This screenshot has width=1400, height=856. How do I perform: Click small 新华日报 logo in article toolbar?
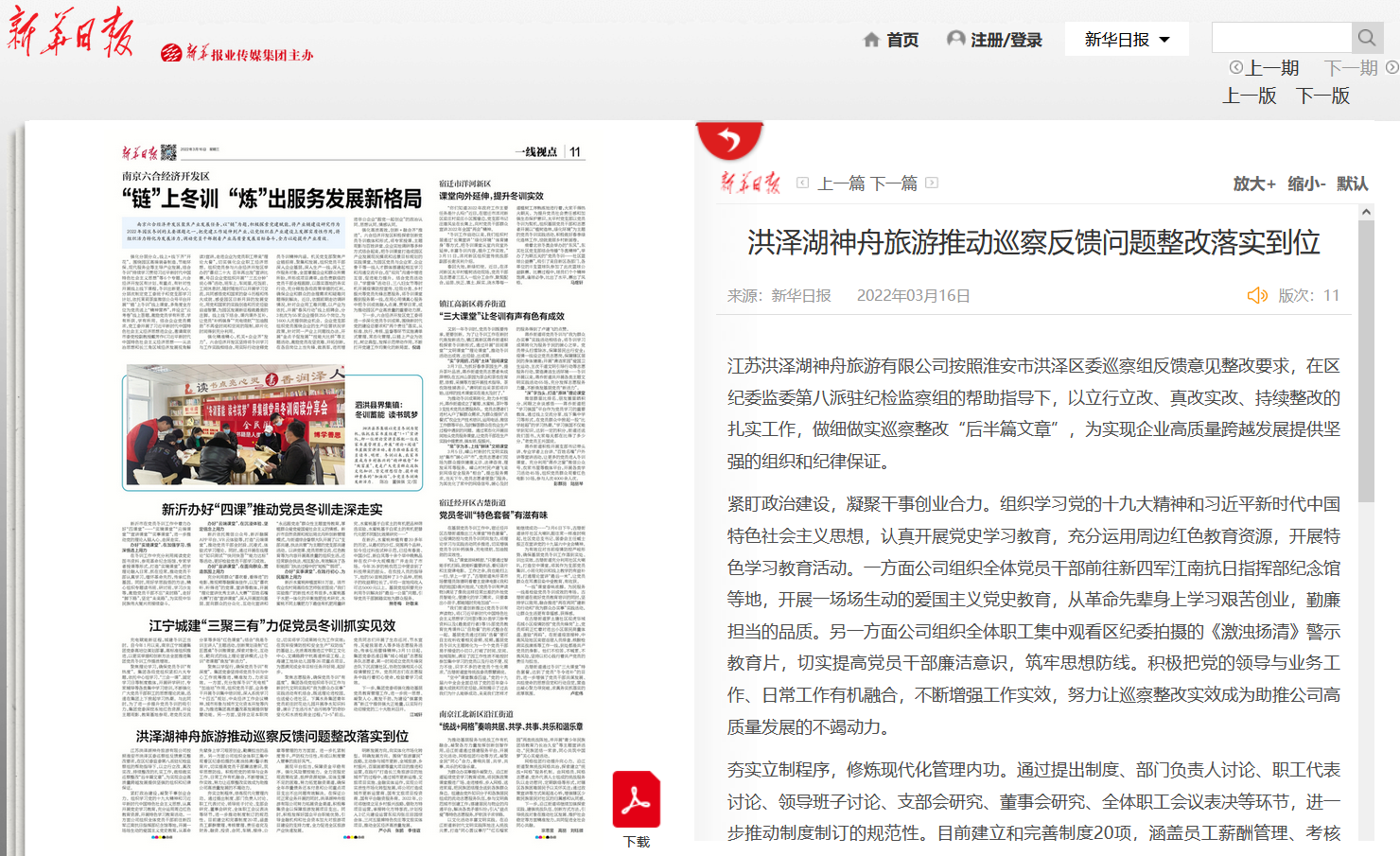point(750,183)
